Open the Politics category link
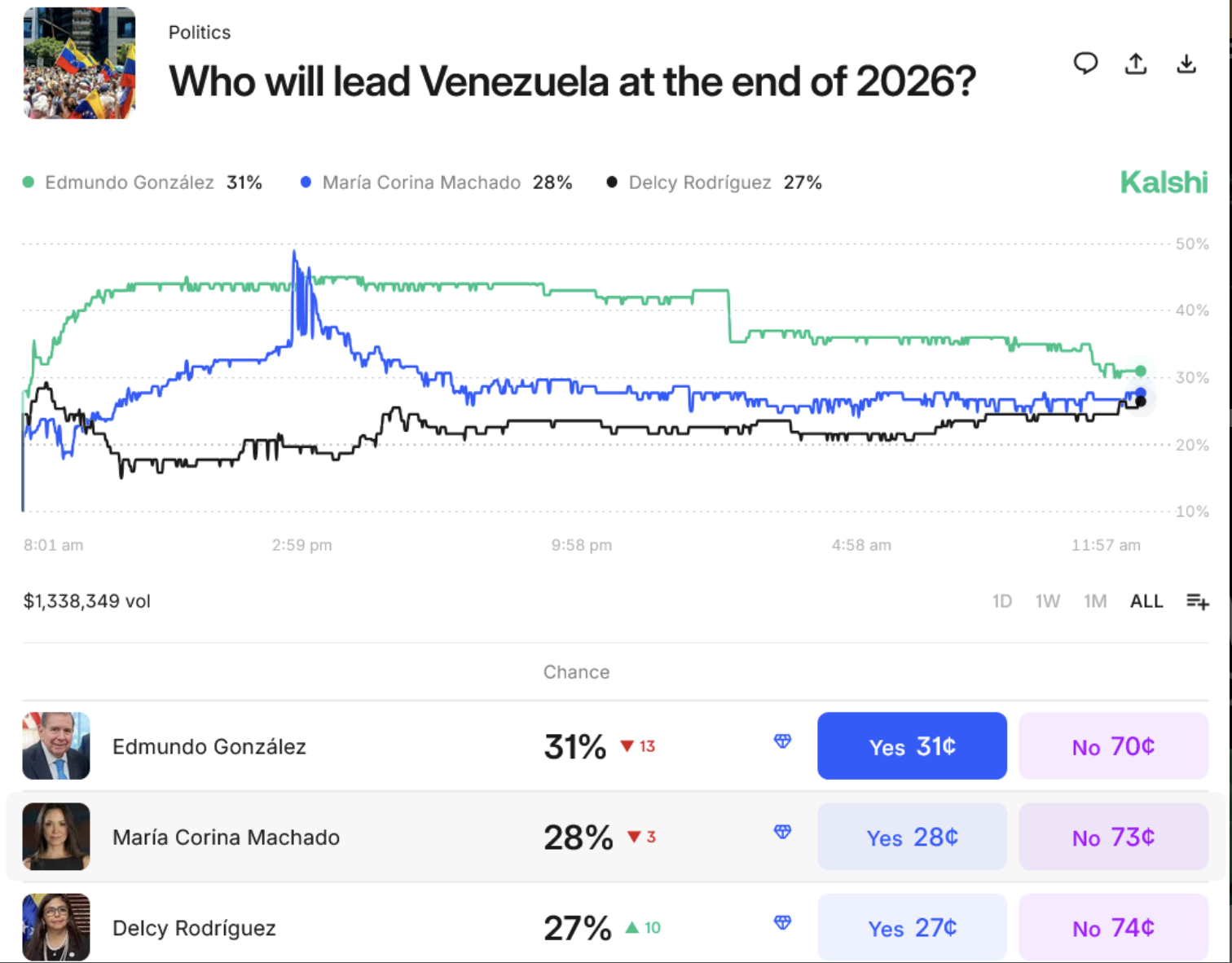 point(199,33)
